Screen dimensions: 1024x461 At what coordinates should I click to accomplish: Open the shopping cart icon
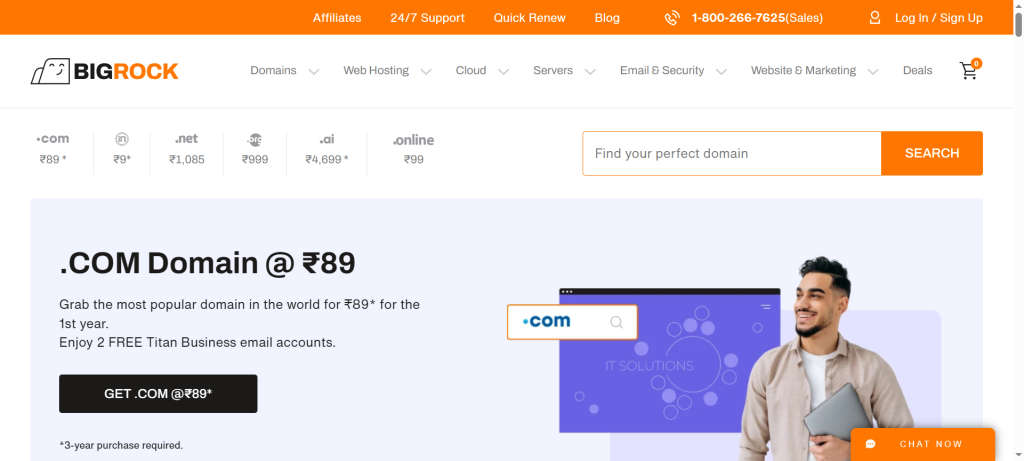click(x=968, y=70)
